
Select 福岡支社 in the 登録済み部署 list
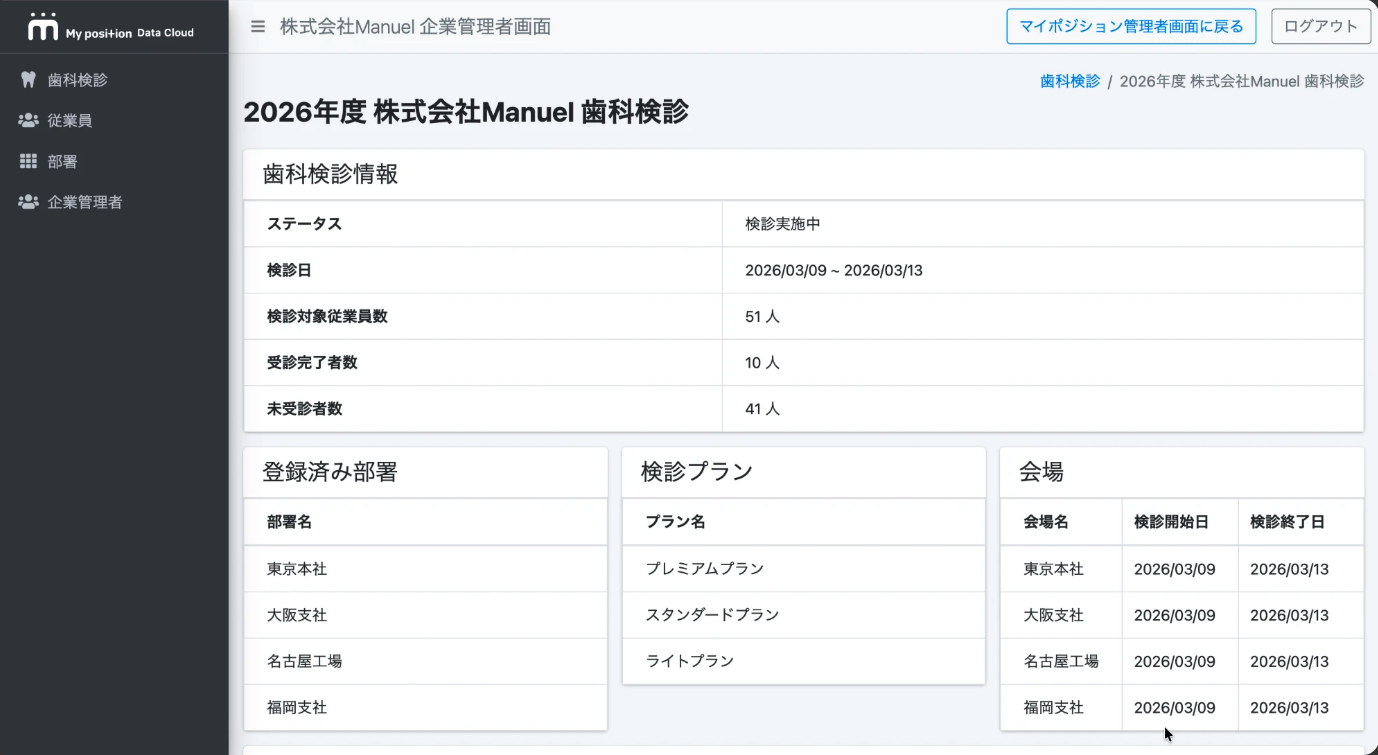[425, 707]
